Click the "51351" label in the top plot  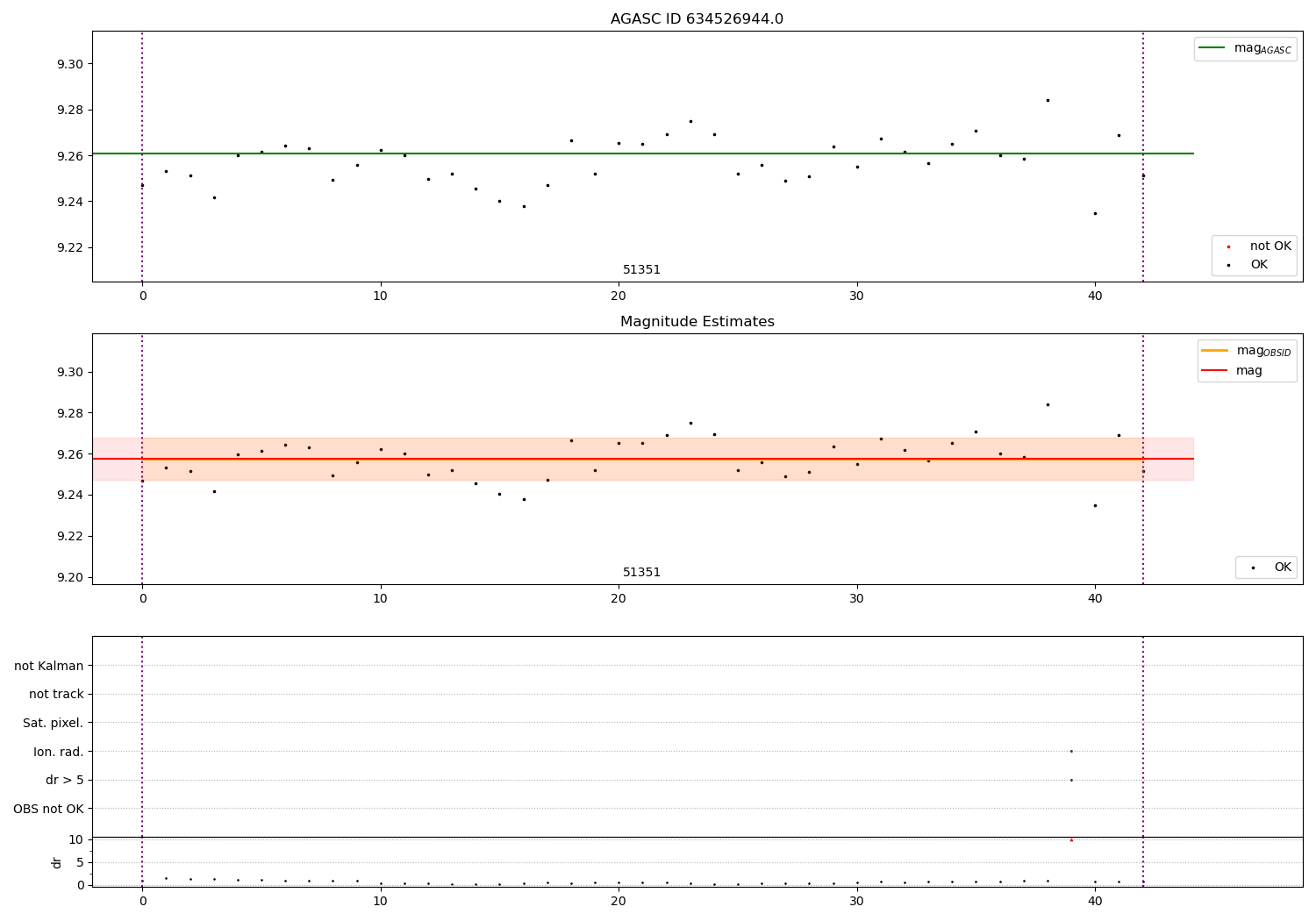pyautogui.click(x=641, y=270)
